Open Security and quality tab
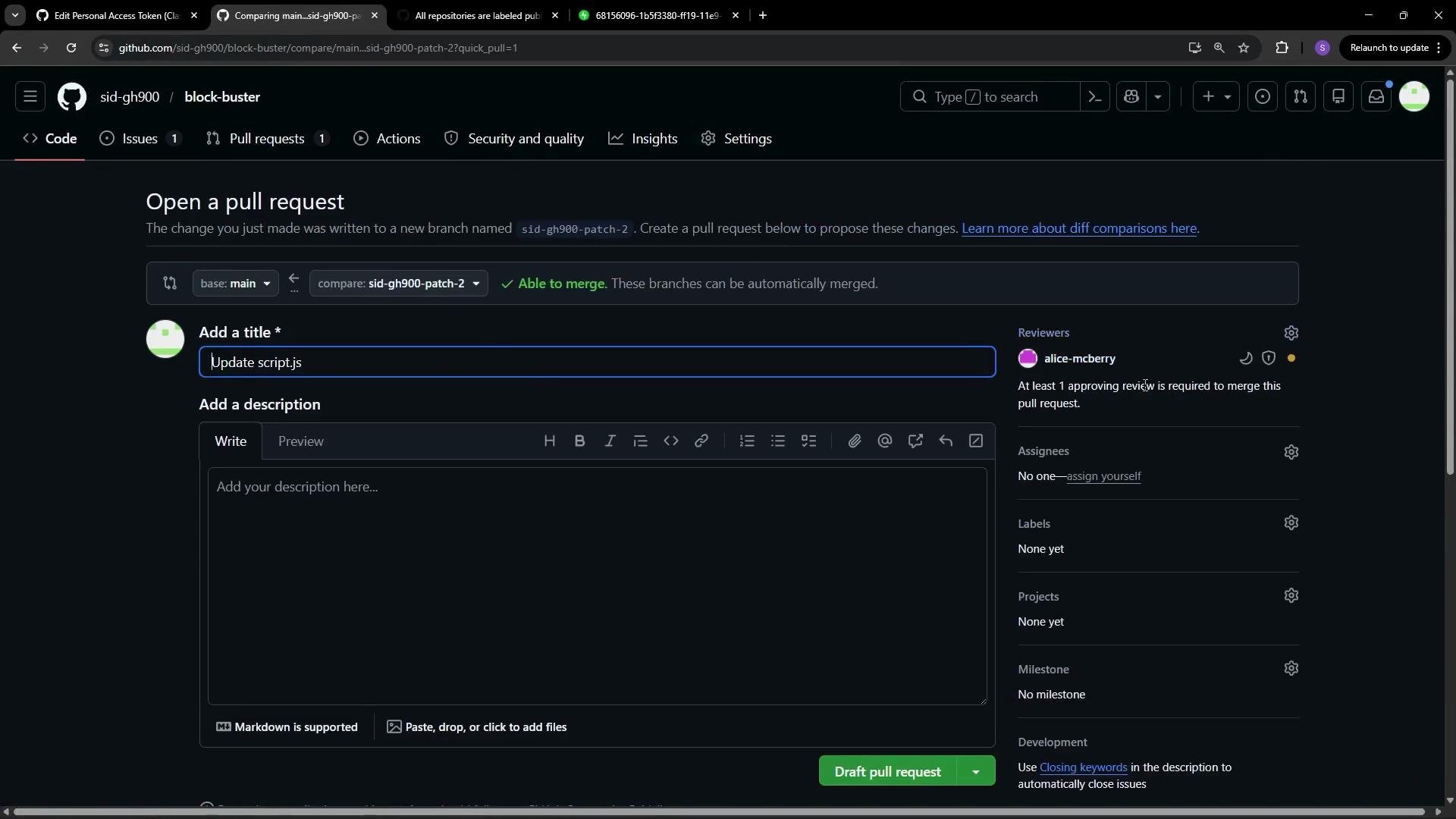This screenshot has height=819, width=1456. point(515,139)
